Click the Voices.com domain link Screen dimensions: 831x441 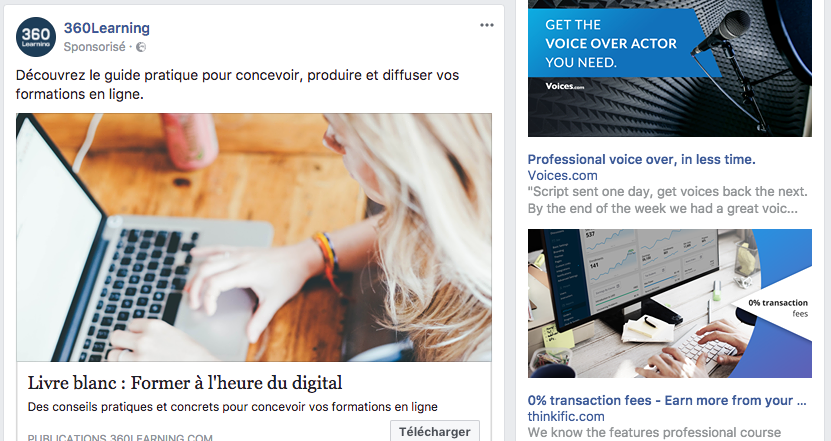(562, 175)
